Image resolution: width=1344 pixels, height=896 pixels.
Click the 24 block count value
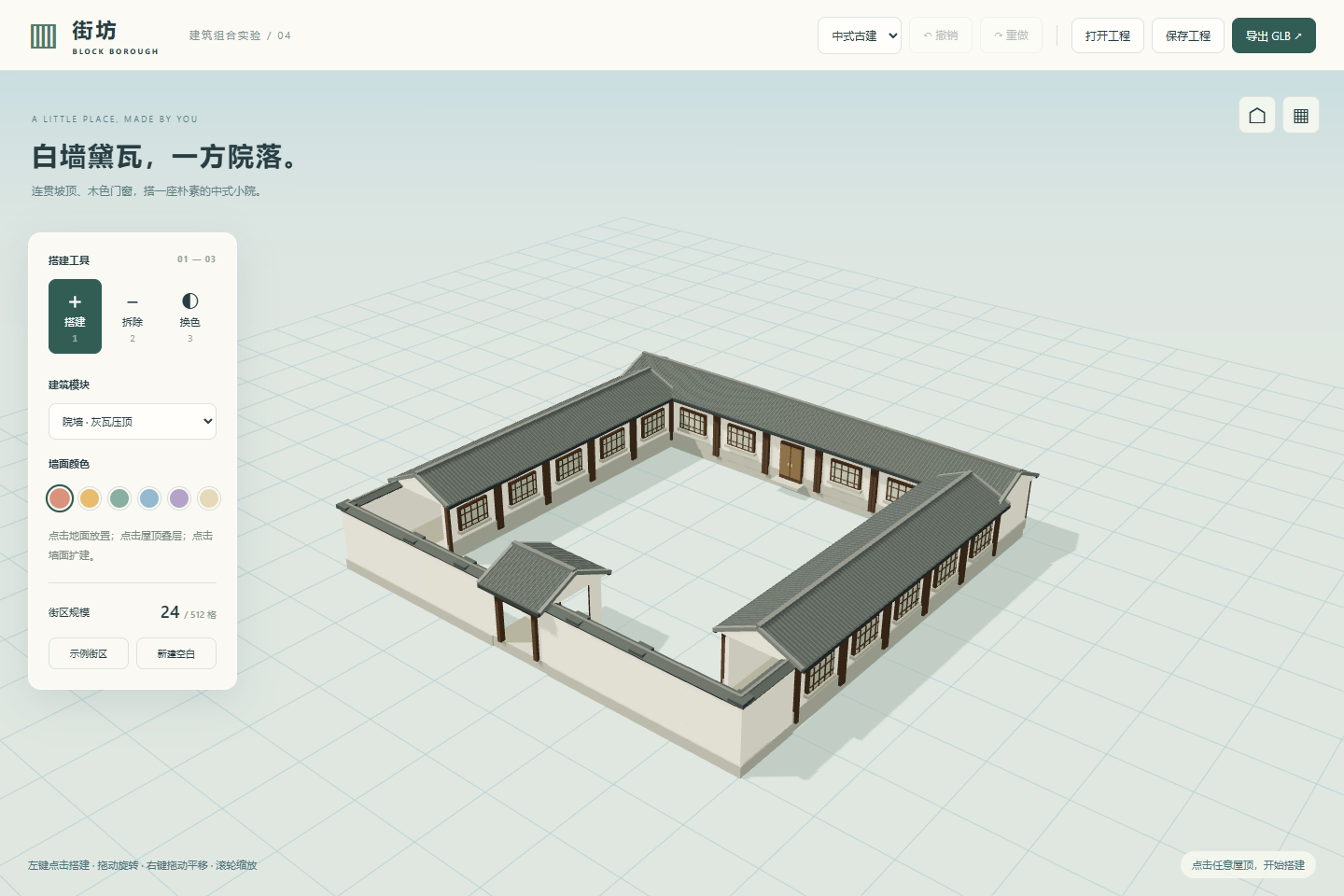pos(170,612)
